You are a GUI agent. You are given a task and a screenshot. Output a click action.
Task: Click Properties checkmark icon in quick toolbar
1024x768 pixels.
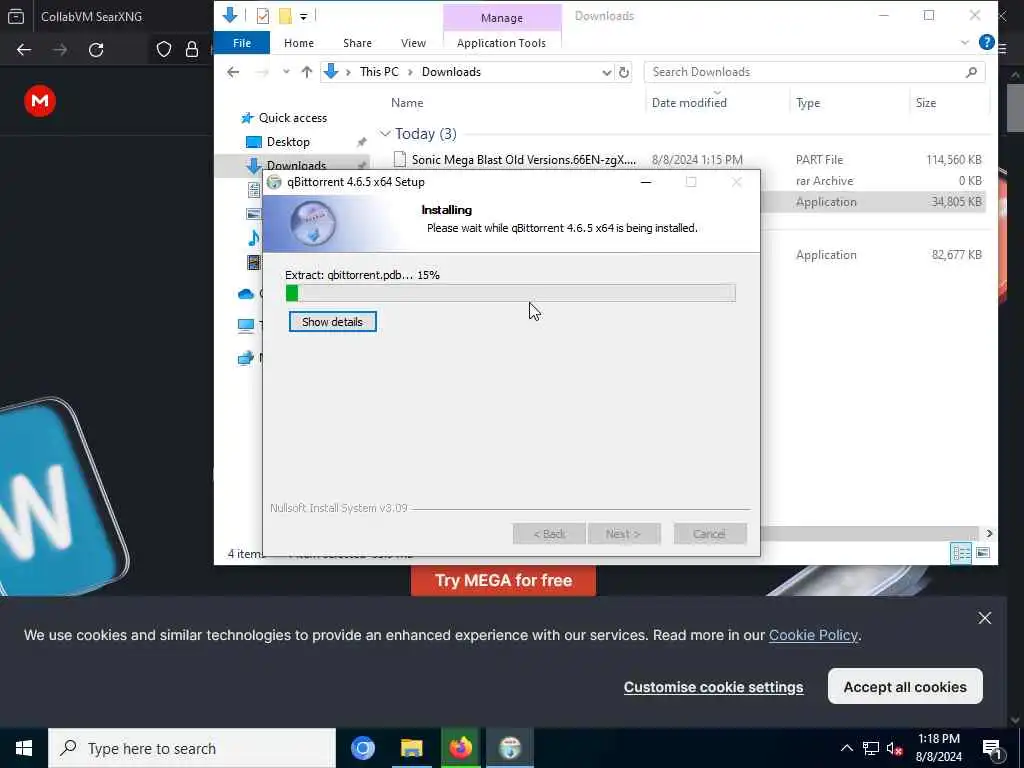click(x=263, y=16)
